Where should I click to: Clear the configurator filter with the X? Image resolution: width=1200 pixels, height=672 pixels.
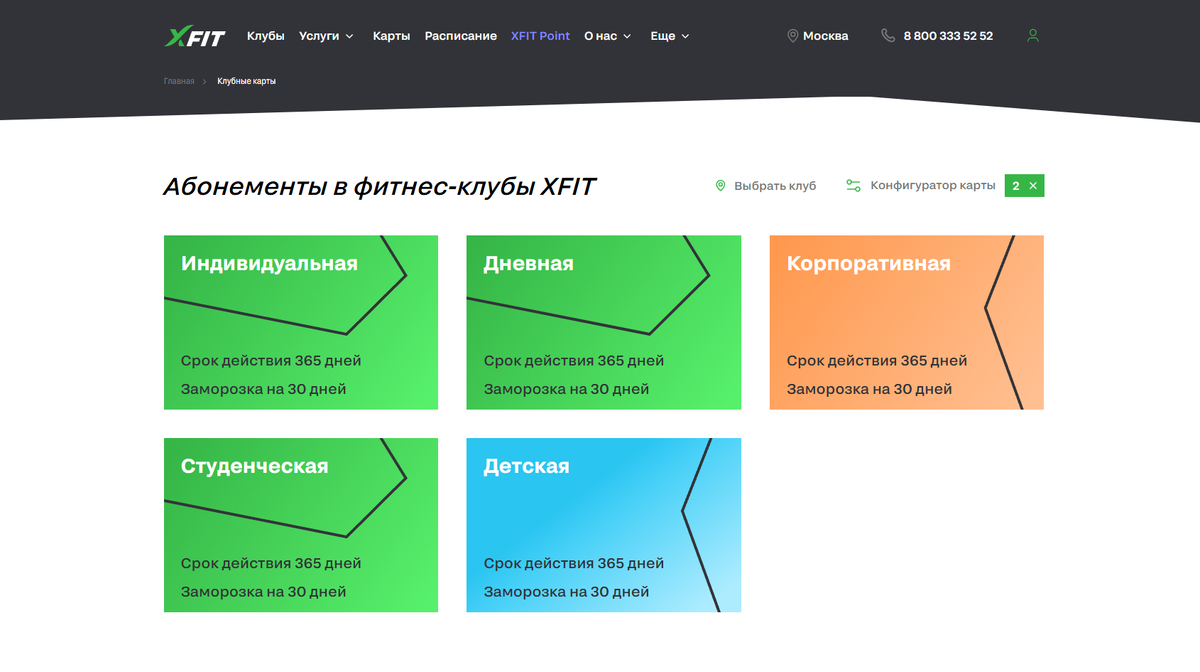point(1034,186)
